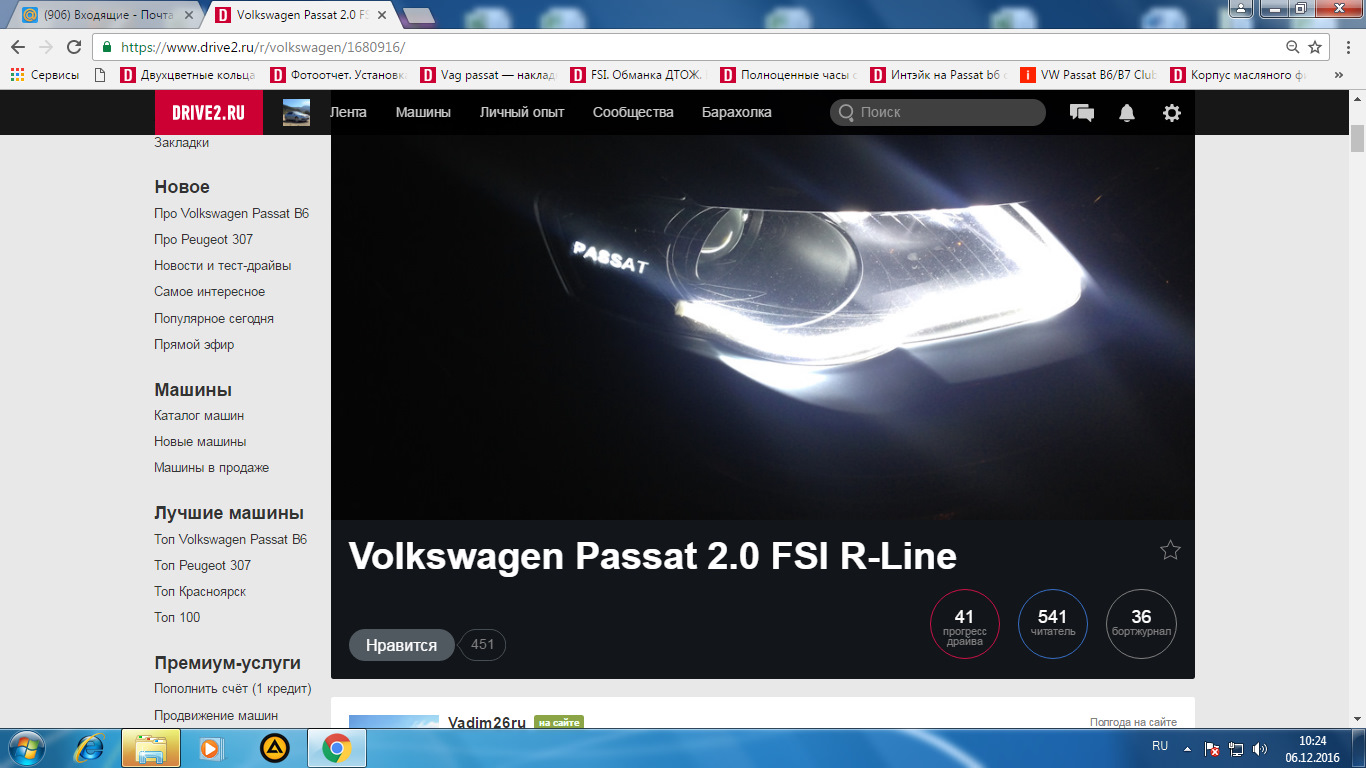Open Двухцветные кольца bookmark
Screen dimensions: 1366x768
pos(187,74)
